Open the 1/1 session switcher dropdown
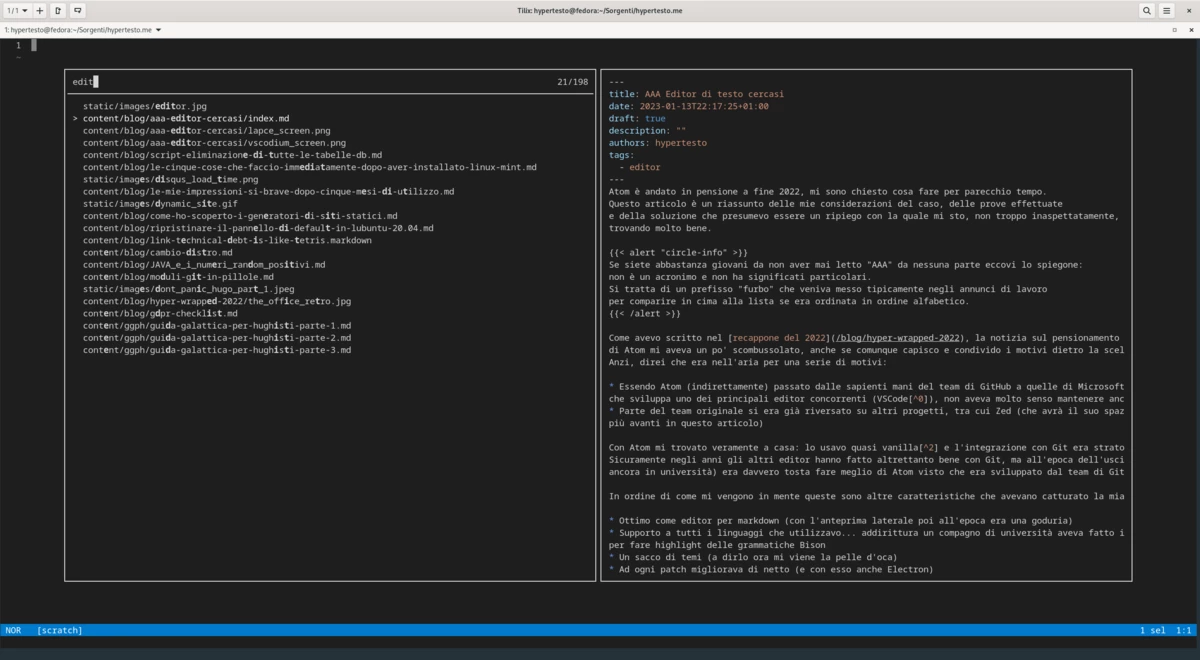Screen dimensions: 1200x660 pos(18,10)
